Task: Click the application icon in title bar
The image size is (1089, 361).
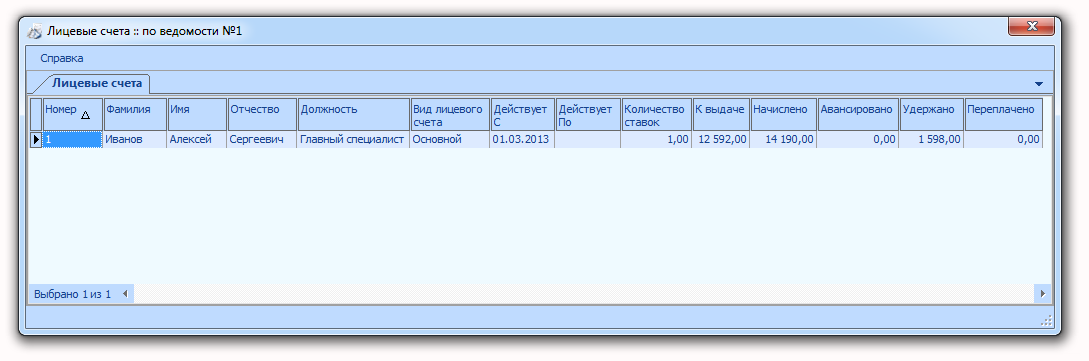Action: click(35, 31)
